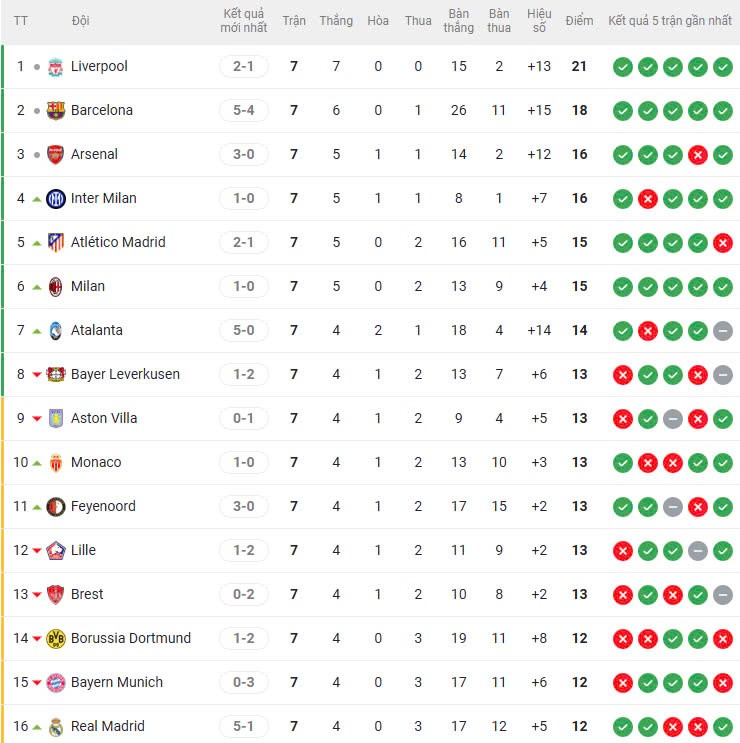740x743 pixels.
Task: Open the Bayer Leverkusen team page
Action: tap(125, 374)
